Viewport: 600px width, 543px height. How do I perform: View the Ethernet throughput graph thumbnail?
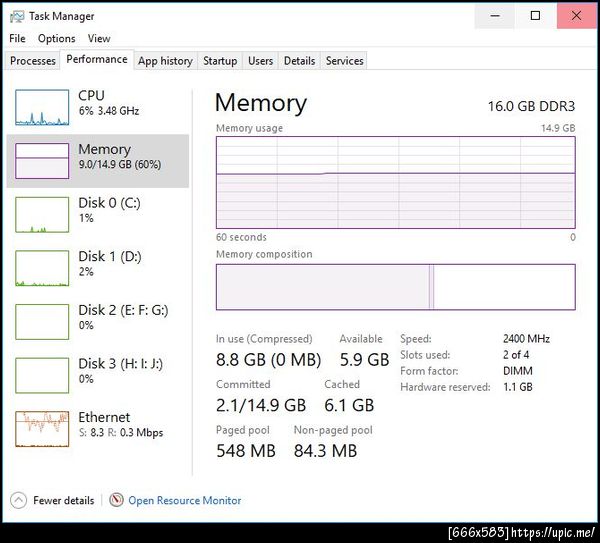tap(42, 428)
